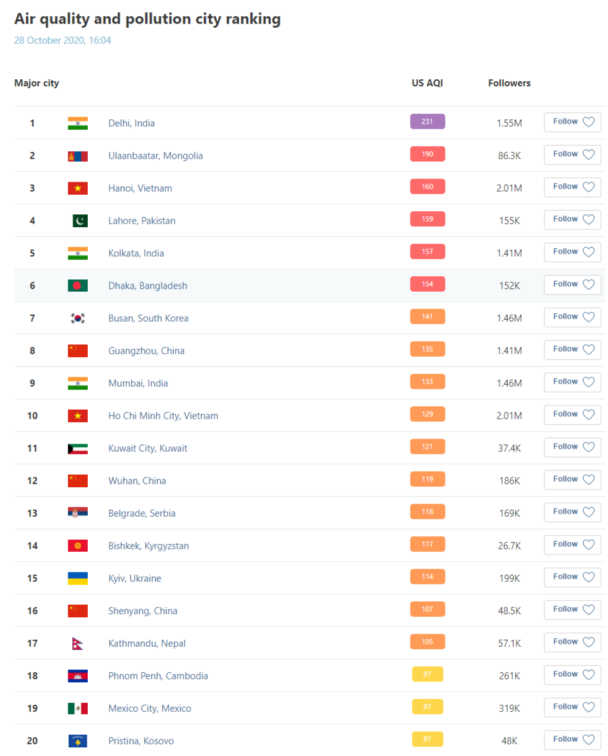608x756 pixels.
Task: Click the Mongolia flag beside Ulaanbaatar
Action: point(78,156)
